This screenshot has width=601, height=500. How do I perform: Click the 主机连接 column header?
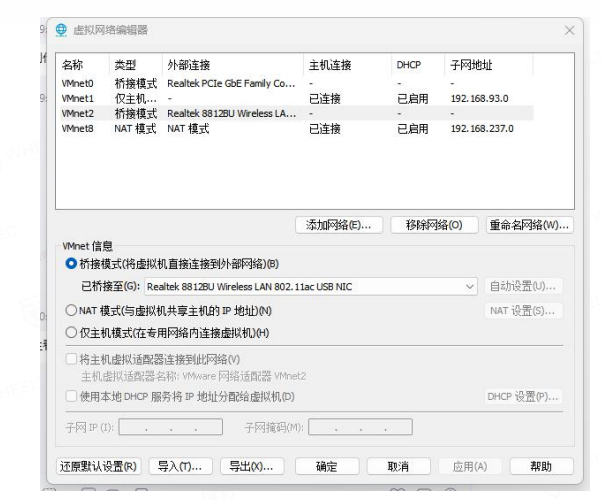pyautogui.click(x=348, y=65)
